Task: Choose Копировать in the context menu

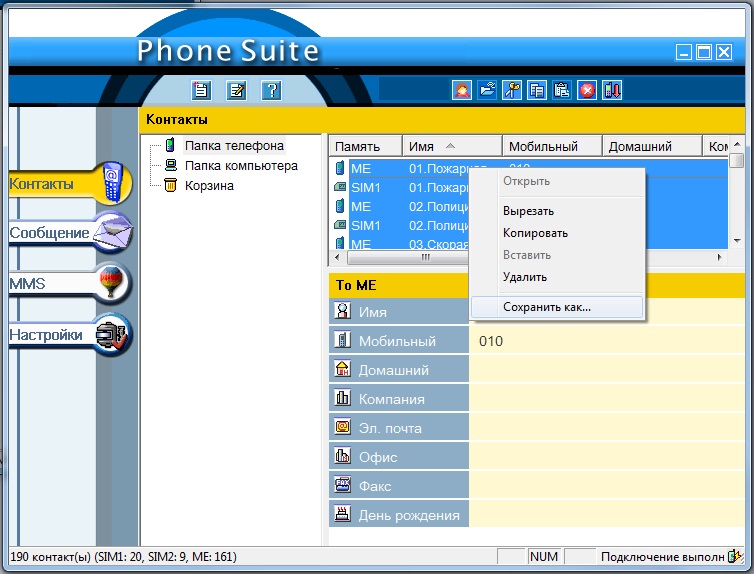Action: coord(535,233)
